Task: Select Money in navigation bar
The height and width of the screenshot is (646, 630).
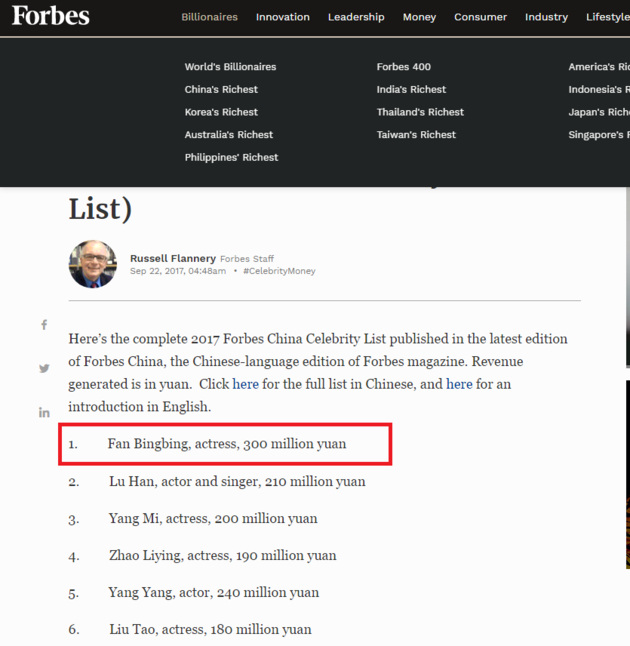Action: pyautogui.click(x=419, y=17)
